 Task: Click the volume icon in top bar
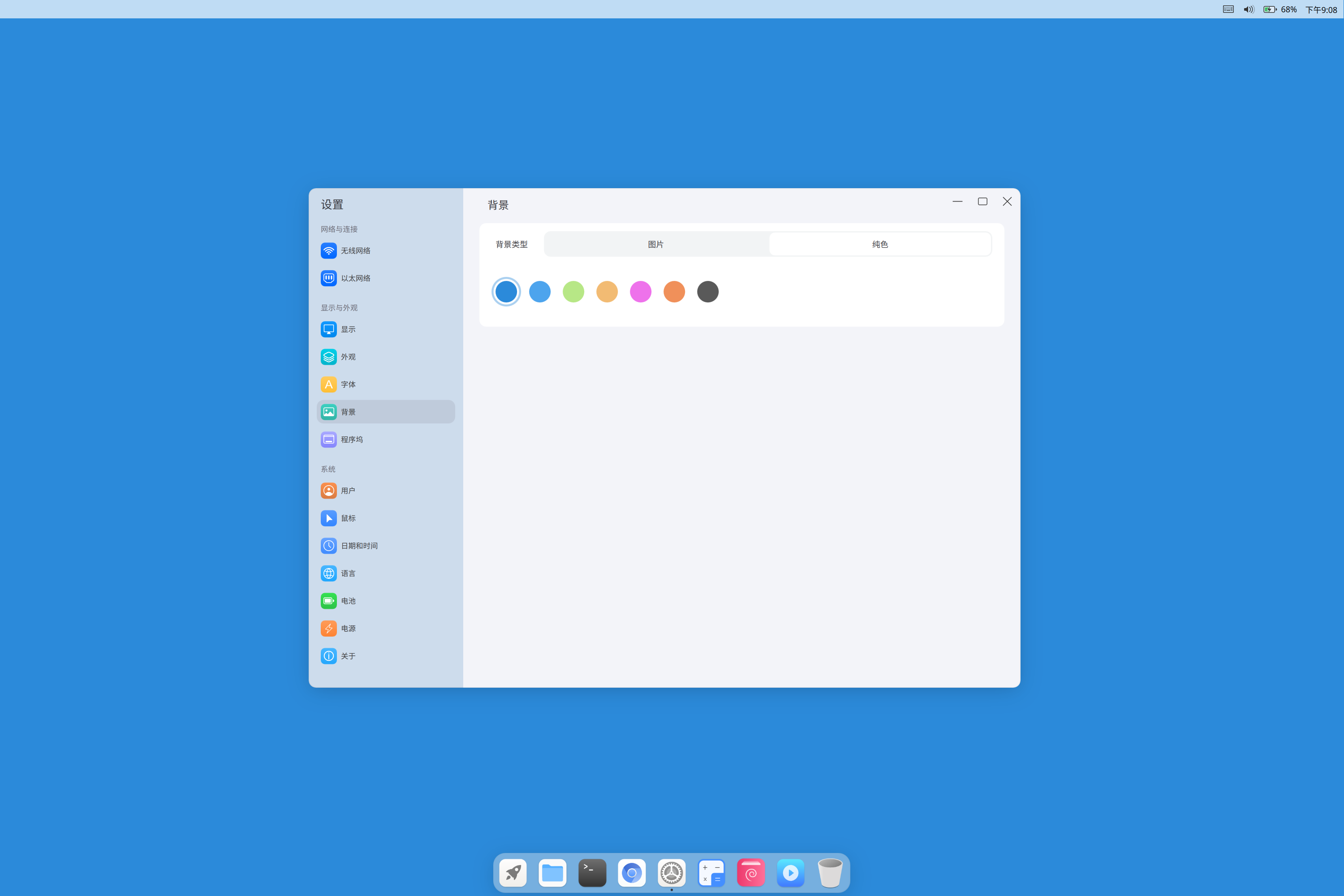tap(1248, 9)
